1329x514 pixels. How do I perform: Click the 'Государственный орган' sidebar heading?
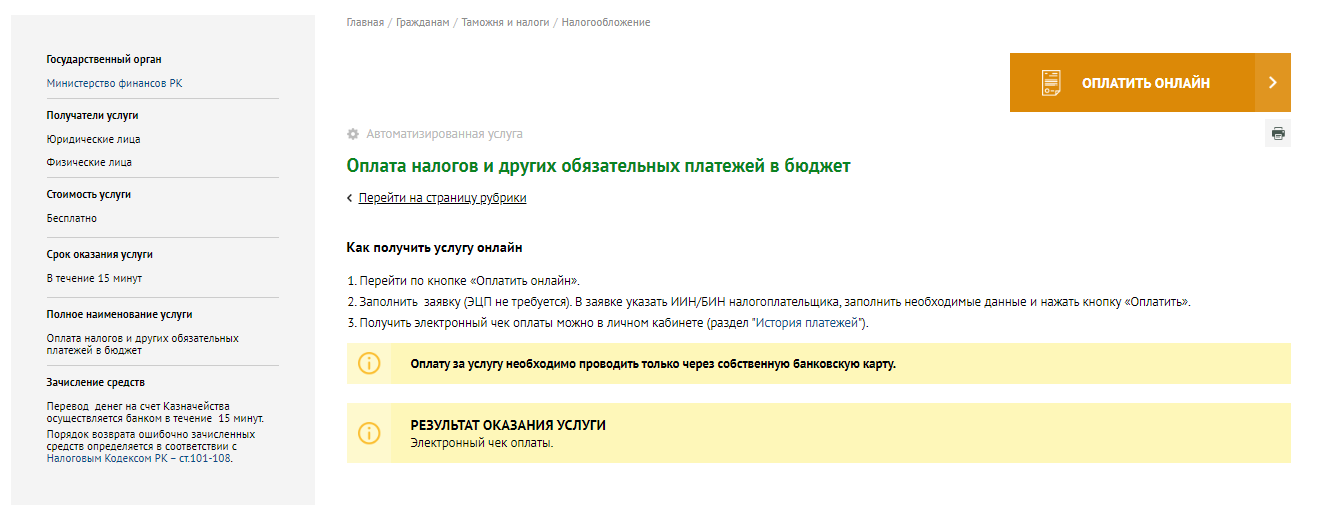point(104,60)
